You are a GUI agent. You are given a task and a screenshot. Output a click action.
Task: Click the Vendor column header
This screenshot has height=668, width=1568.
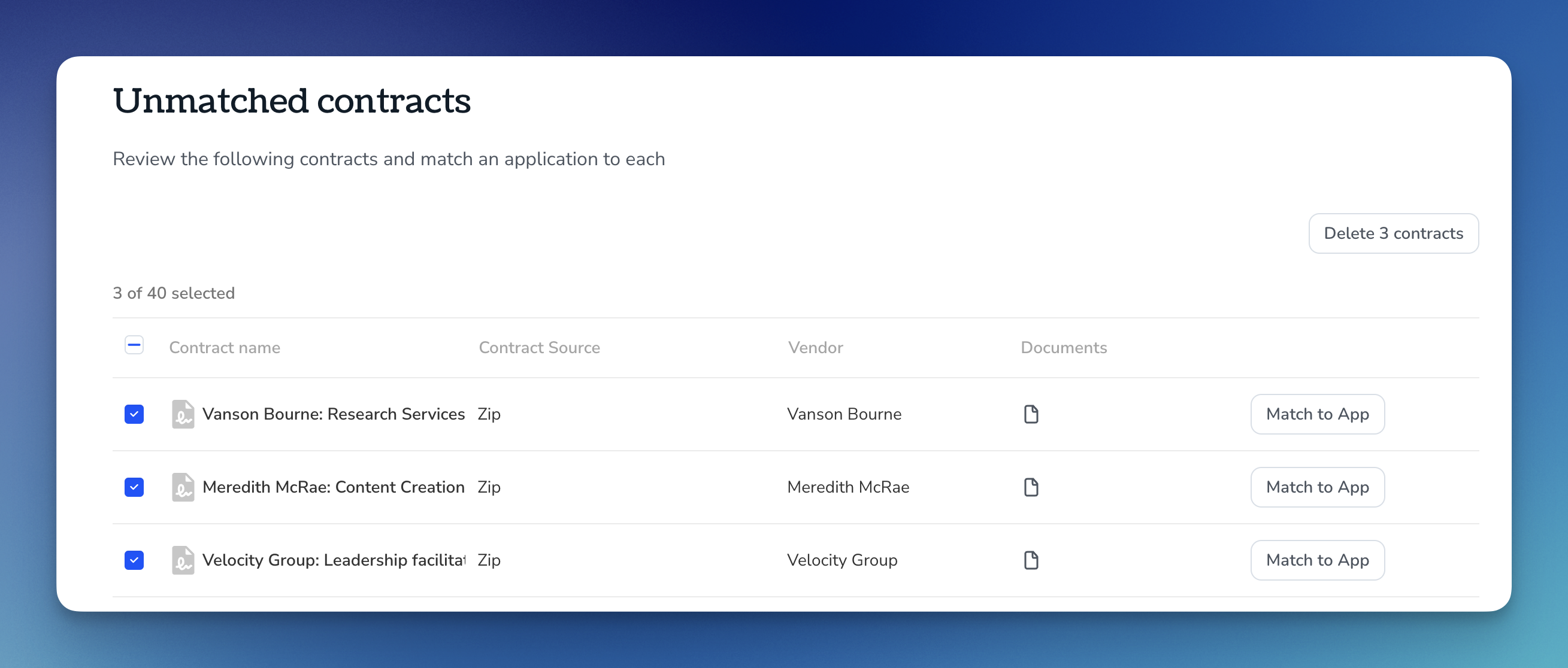pos(816,348)
